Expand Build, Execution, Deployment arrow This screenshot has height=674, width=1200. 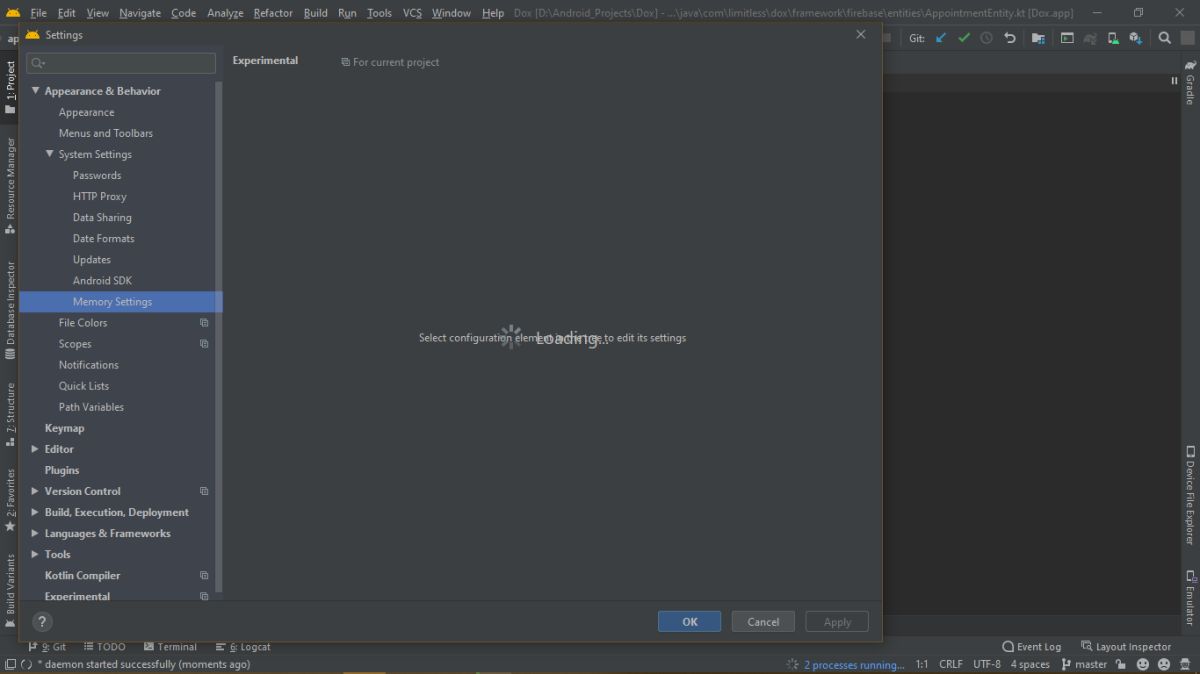pyautogui.click(x=35, y=512)
